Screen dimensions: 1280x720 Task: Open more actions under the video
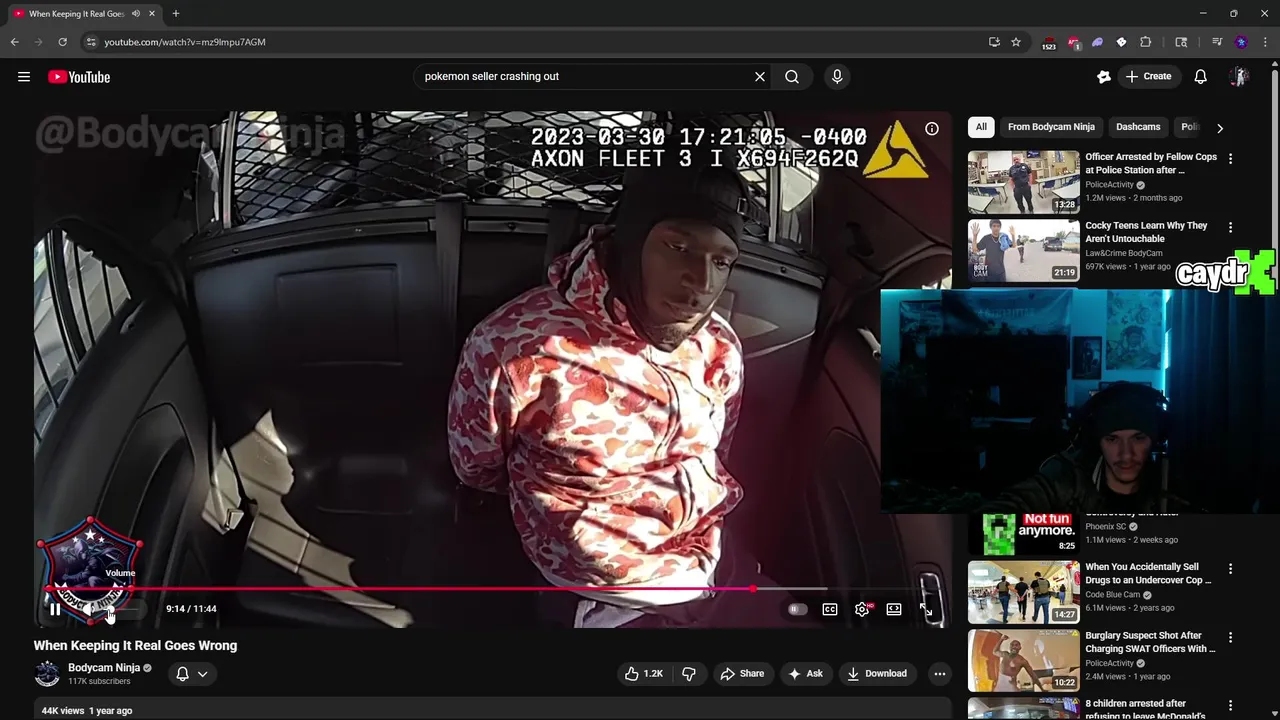(x=939, y=673)
